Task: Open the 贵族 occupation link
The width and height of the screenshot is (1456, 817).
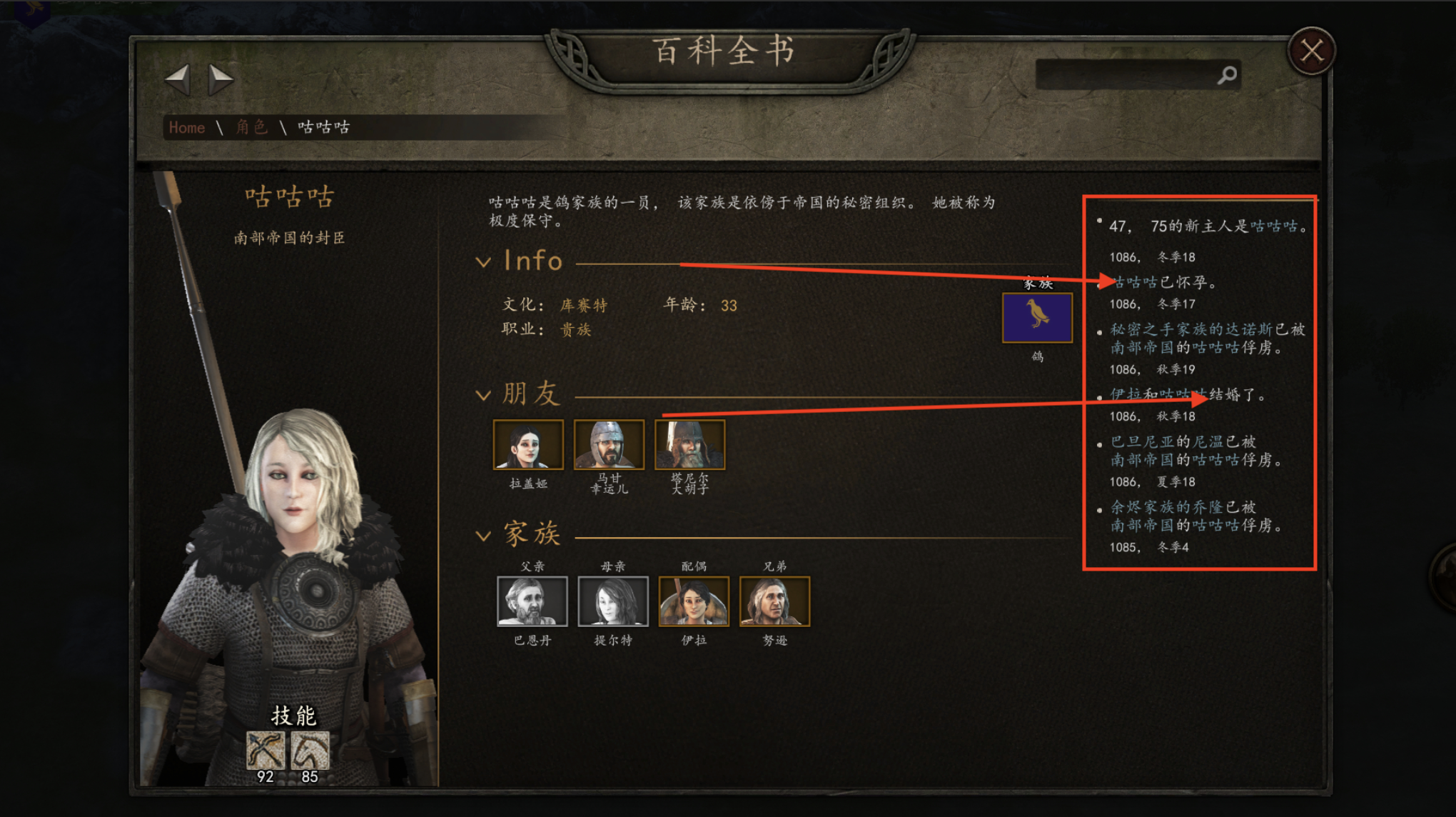Action: pos(575,329)
